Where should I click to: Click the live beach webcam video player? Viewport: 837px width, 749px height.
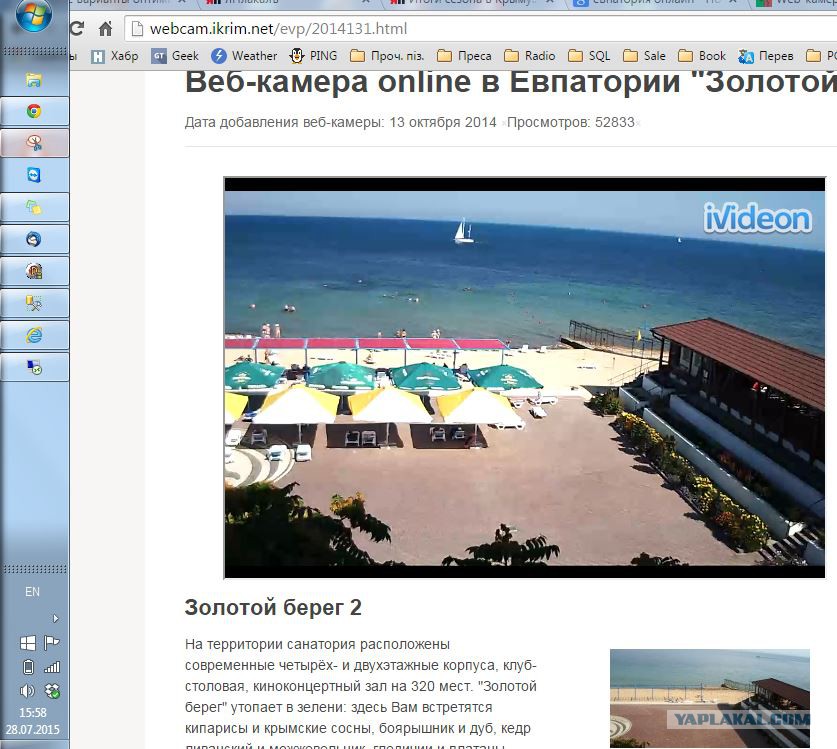[x=525, y=377]
